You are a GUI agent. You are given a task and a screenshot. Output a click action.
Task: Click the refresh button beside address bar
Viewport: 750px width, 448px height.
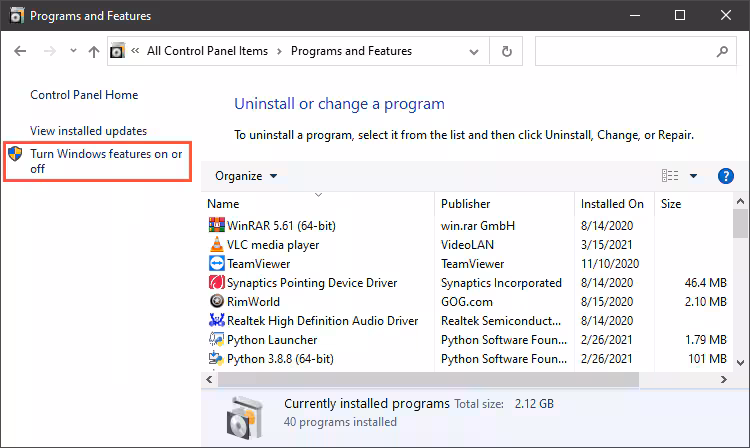click(507, 51)
